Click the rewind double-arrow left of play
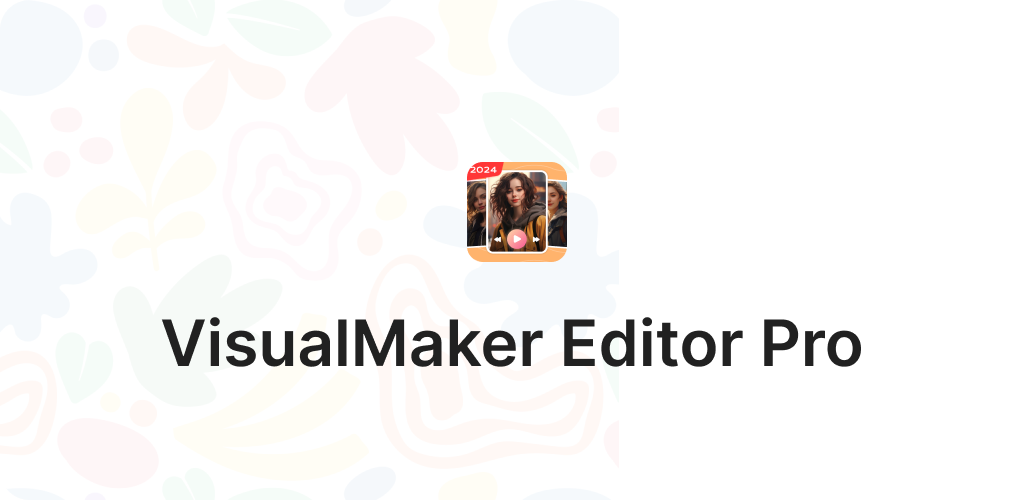Viewport: 1024px width, 500px height. [498, 240]
